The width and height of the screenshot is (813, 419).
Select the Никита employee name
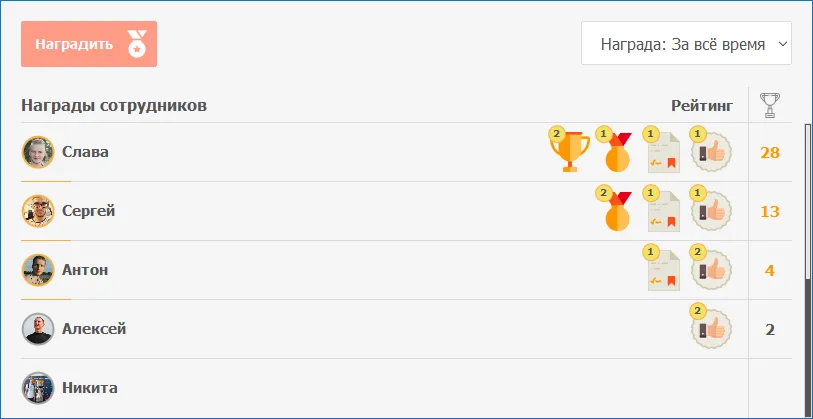(x=90, y=387)
